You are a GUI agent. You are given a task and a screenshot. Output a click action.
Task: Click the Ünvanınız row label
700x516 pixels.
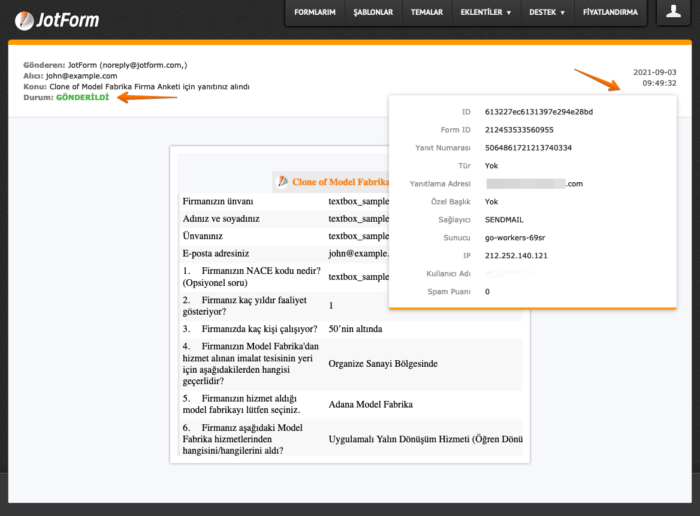click(202, 236)
